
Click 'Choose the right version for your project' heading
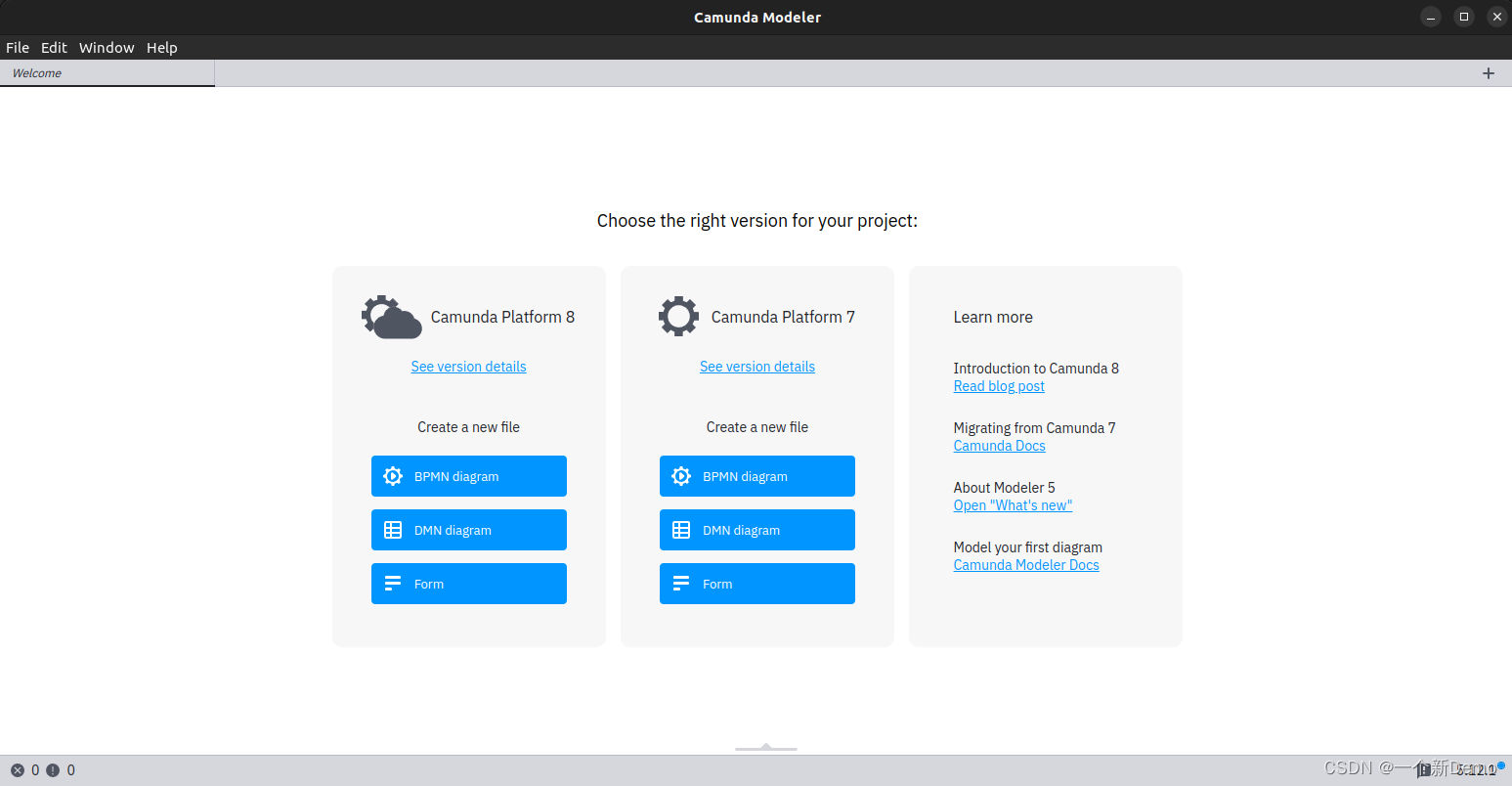click(757, 221)
